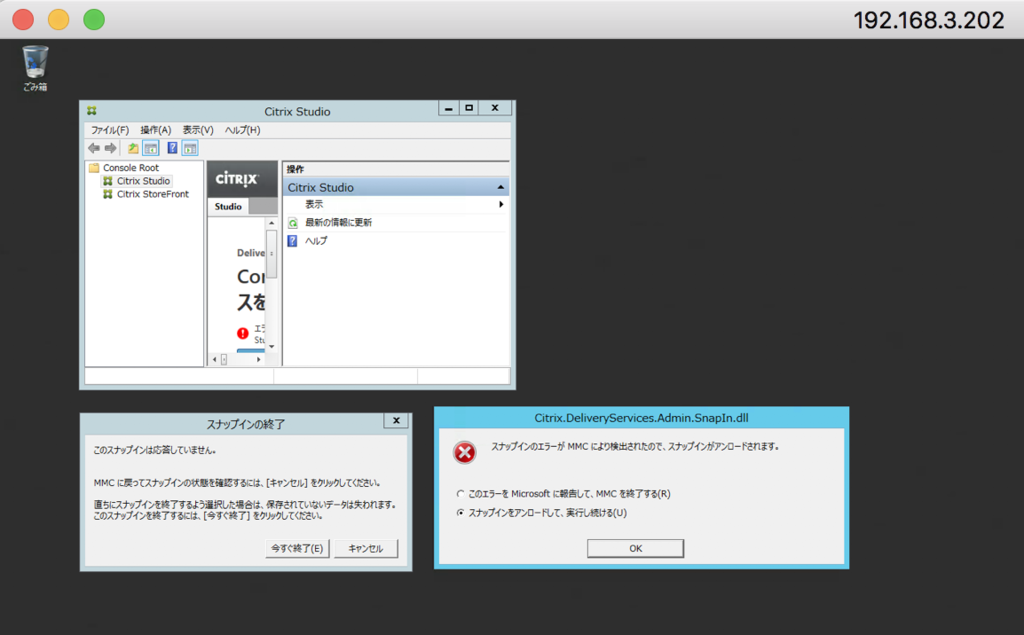Click 今すぐ終了(E) button
This screenshot has height=635, width=1024.
pos(297,549)
